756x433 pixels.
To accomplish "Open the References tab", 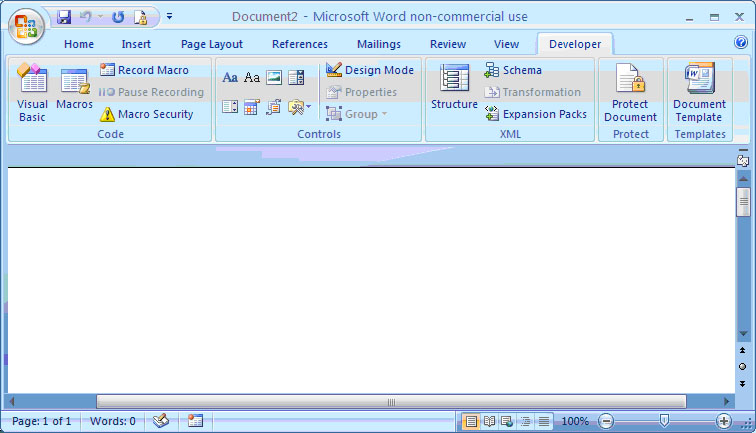I will [x=299, y=44].
